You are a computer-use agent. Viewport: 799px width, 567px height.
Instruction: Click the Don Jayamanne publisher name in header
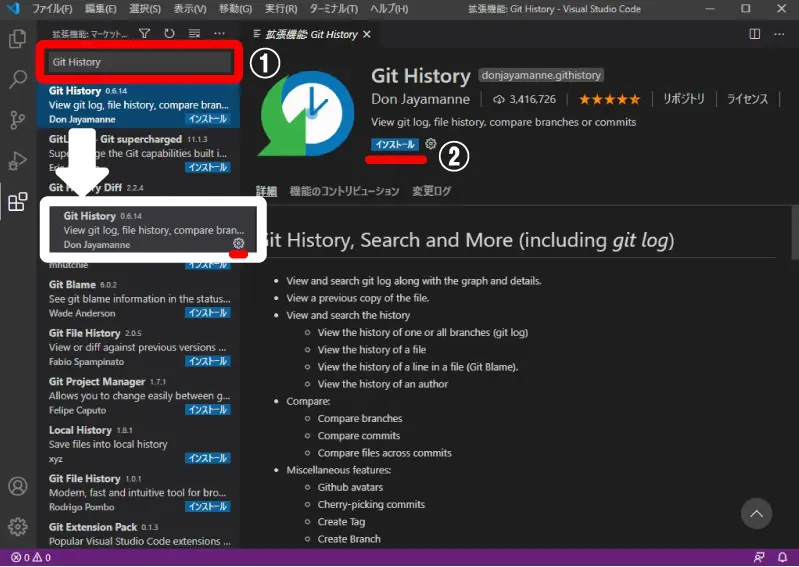pos(420,99)
